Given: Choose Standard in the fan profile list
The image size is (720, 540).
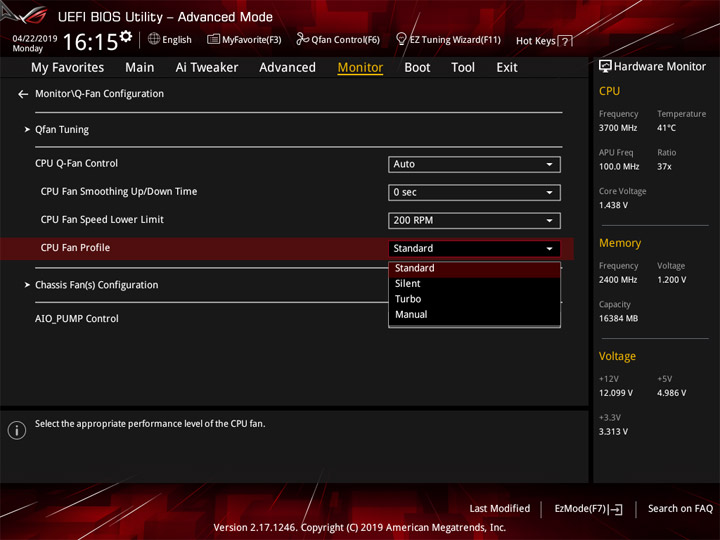Looking at the screenshot, I should [474, 268].
